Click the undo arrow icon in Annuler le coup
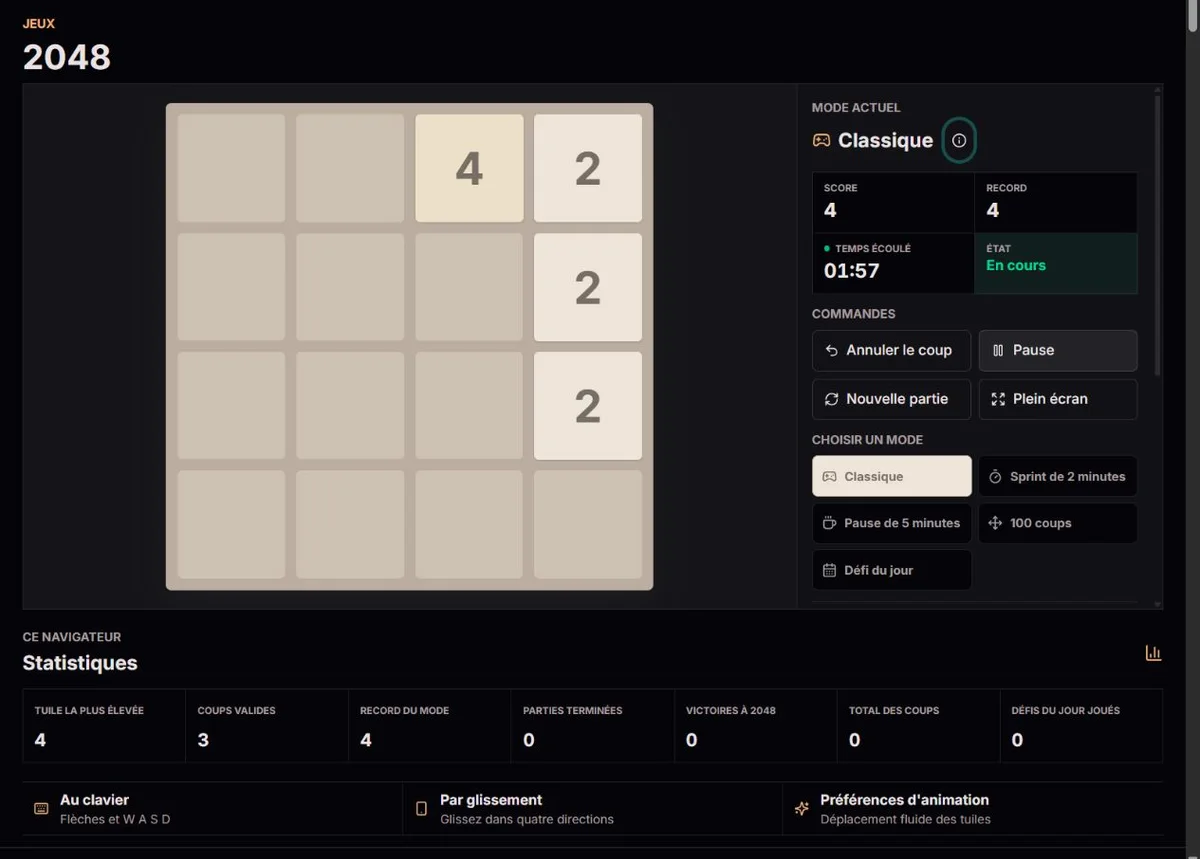The height and width of the screenshot is (859, 1200). pyautogui.click(x=831, y=351)
